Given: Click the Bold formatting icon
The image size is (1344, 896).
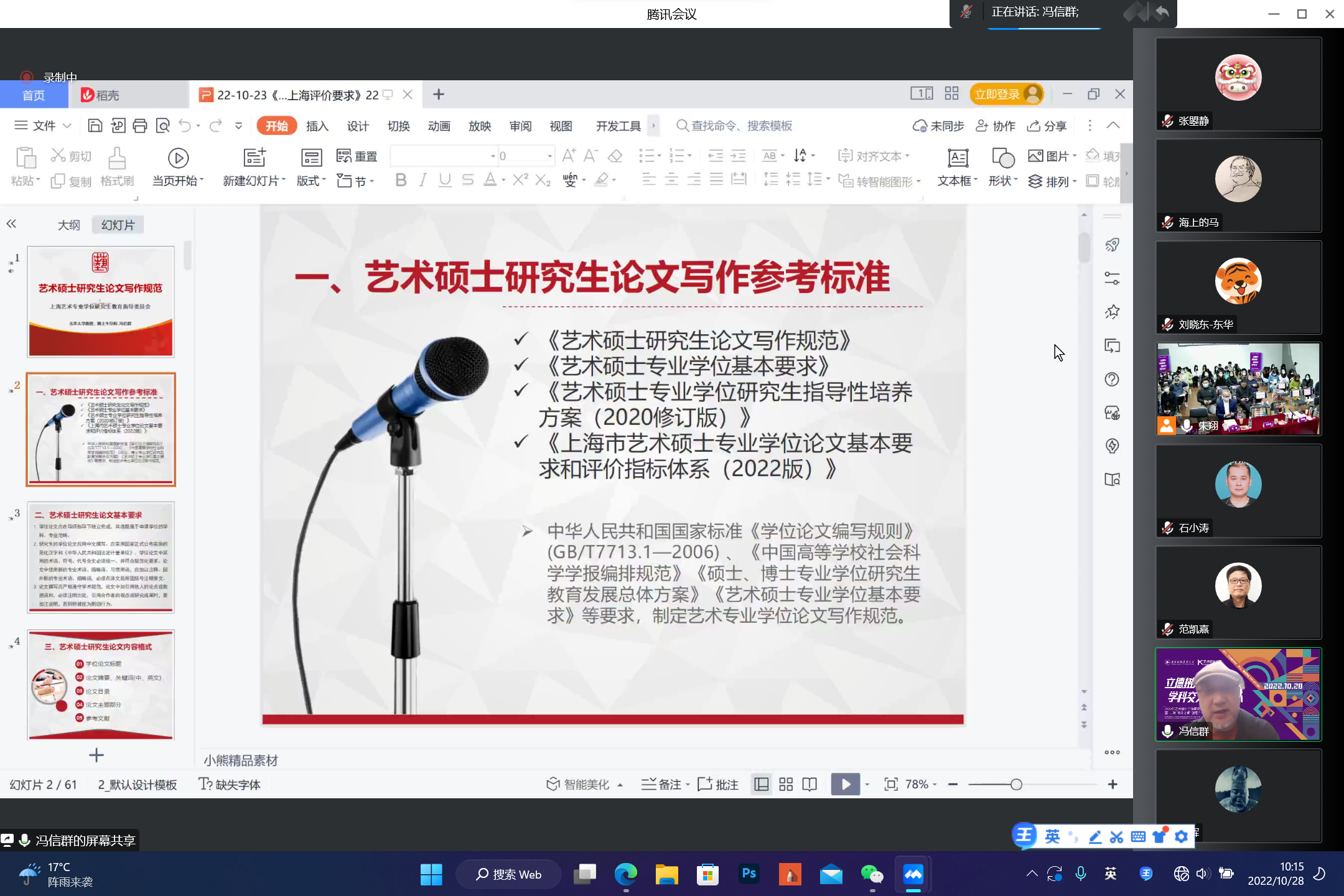Looking at the screenshot, I should pyautogui.click(x=401, y=180).
